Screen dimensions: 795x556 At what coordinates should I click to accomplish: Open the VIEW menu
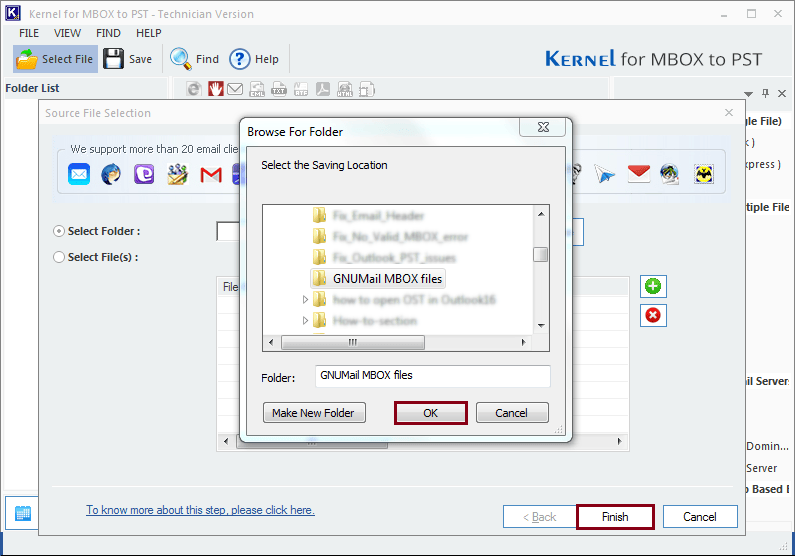tap(67, 33)
